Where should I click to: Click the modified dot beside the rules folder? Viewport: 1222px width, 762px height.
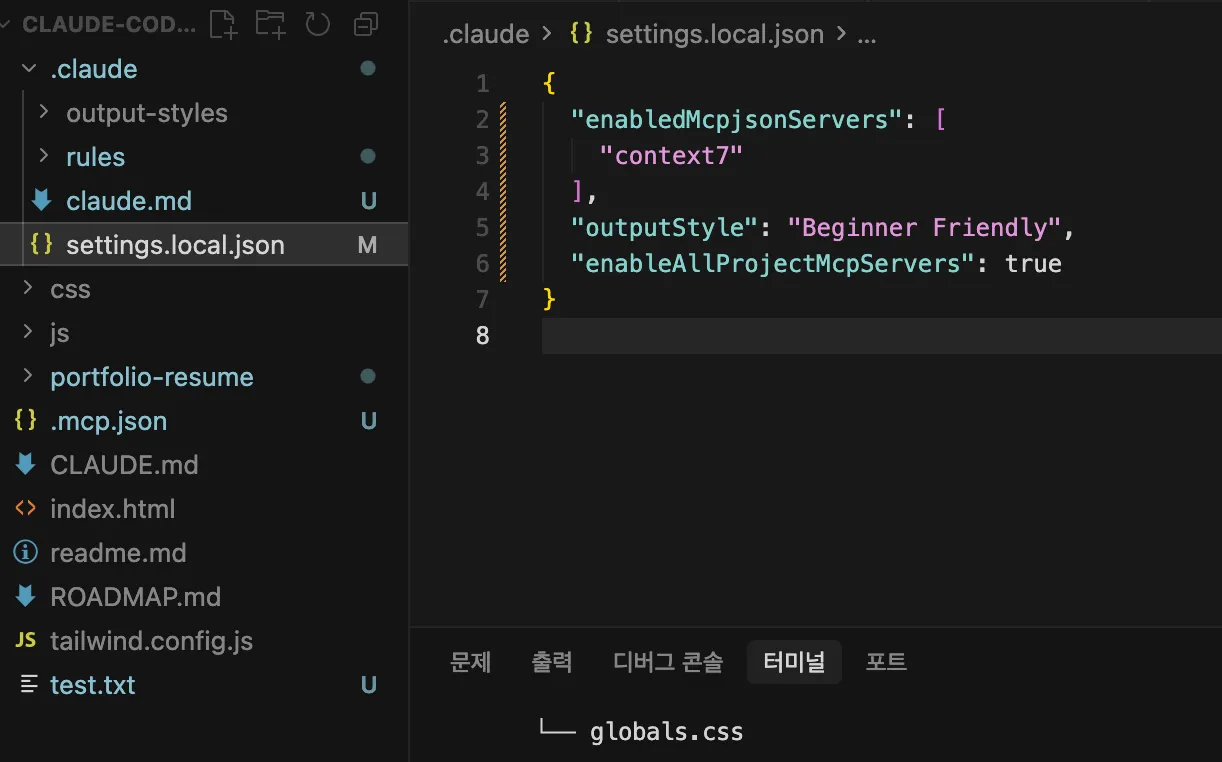pyautogui.click(x=368, y=156)
